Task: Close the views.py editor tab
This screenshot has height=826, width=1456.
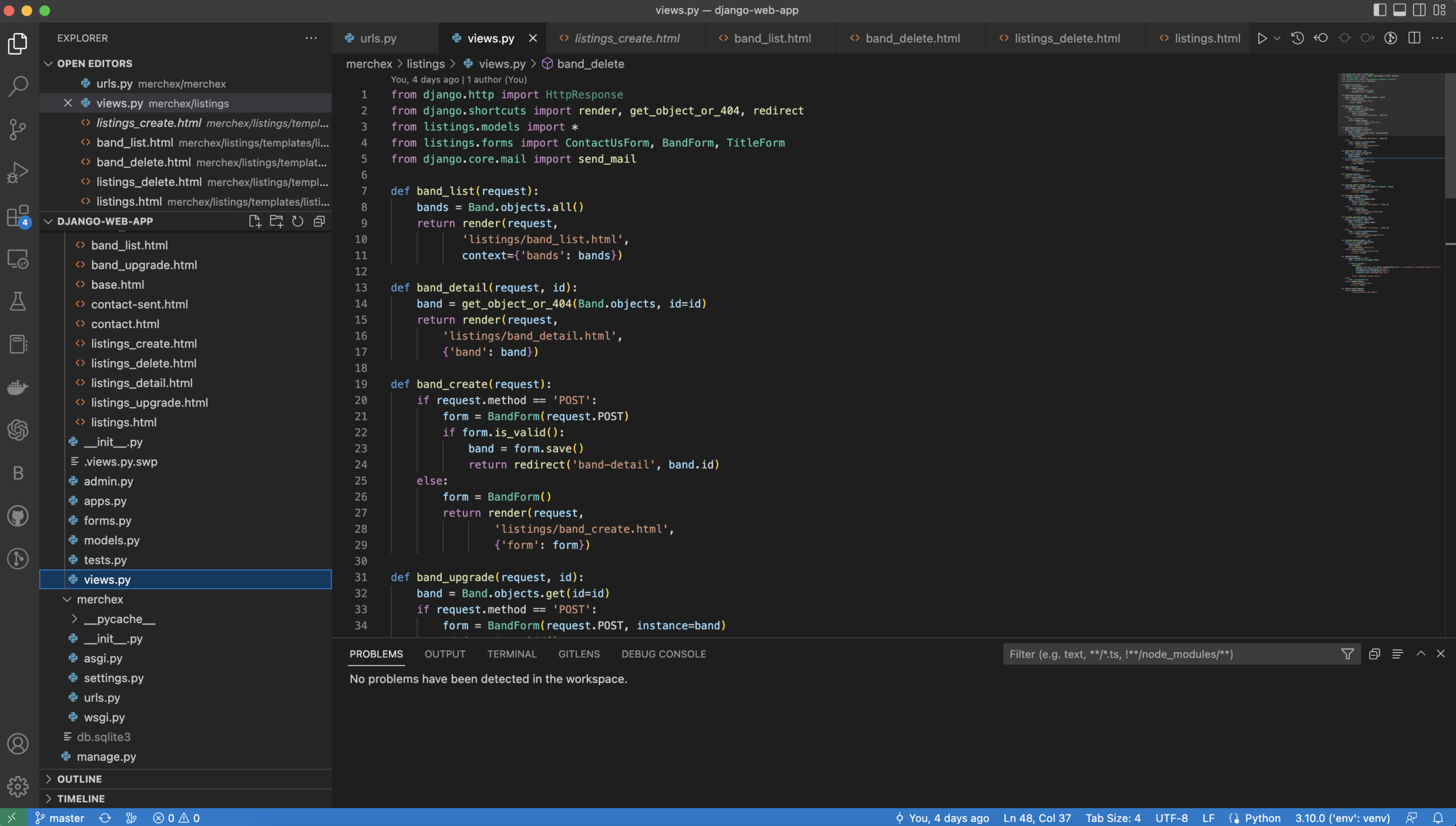Action: [x=533, y=38]
